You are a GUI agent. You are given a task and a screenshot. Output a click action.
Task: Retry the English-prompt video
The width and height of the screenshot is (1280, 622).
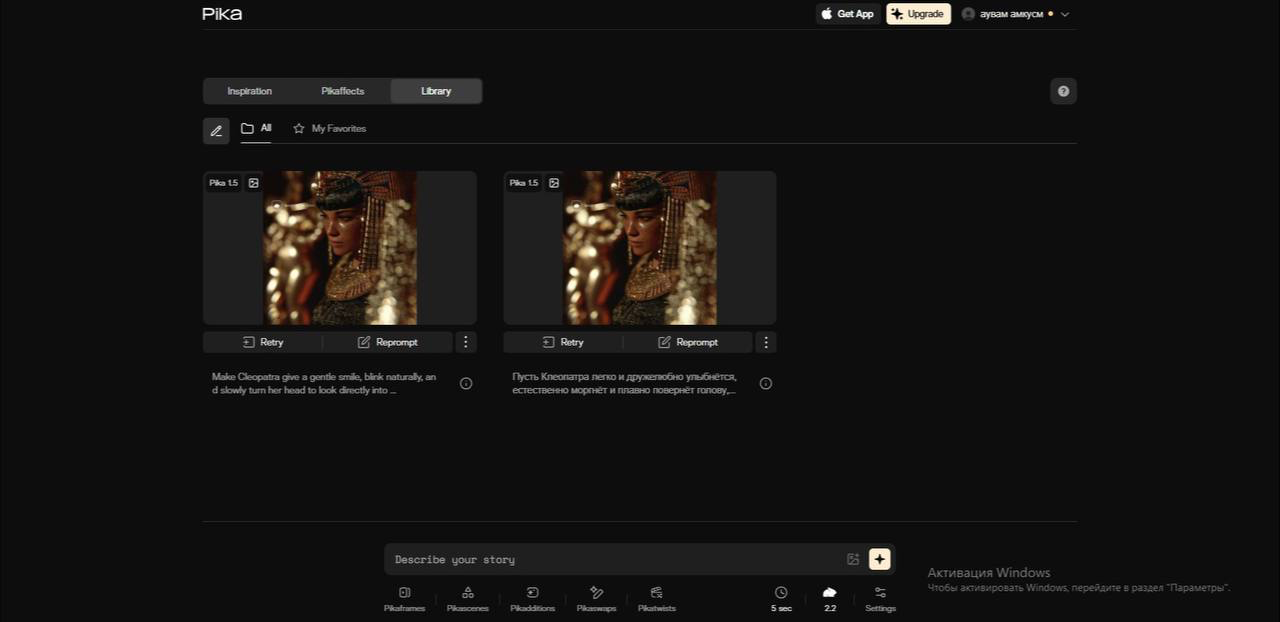(263, 342)
